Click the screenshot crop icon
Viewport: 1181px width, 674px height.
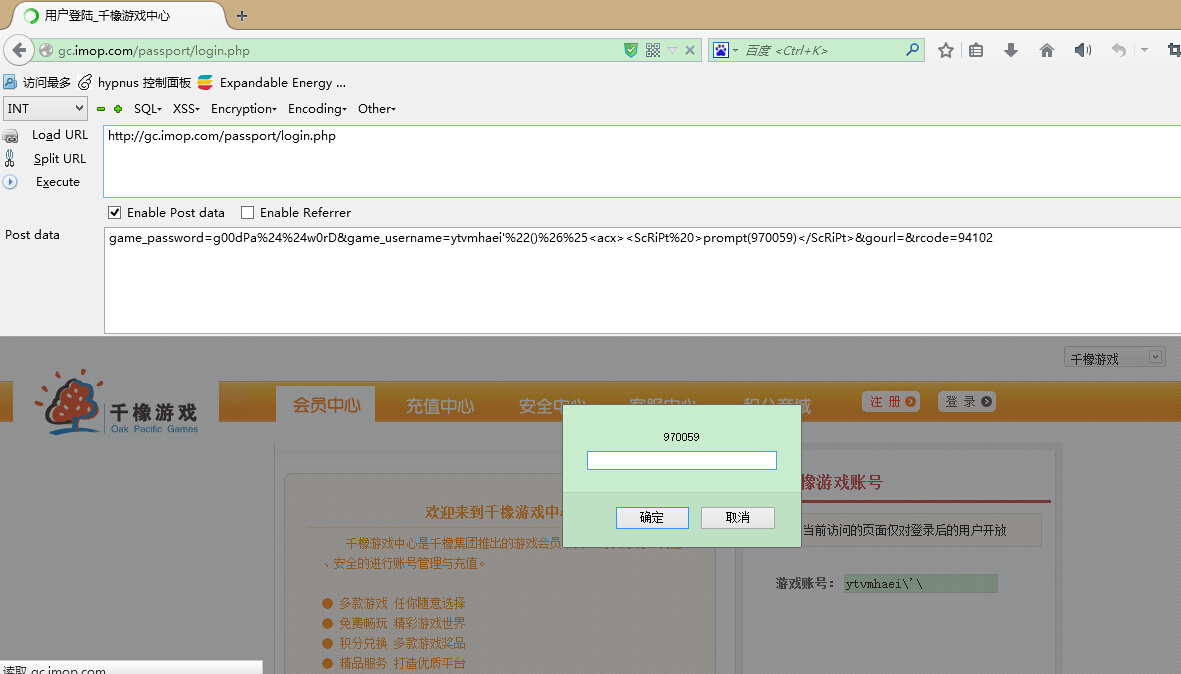point(1173,50)
